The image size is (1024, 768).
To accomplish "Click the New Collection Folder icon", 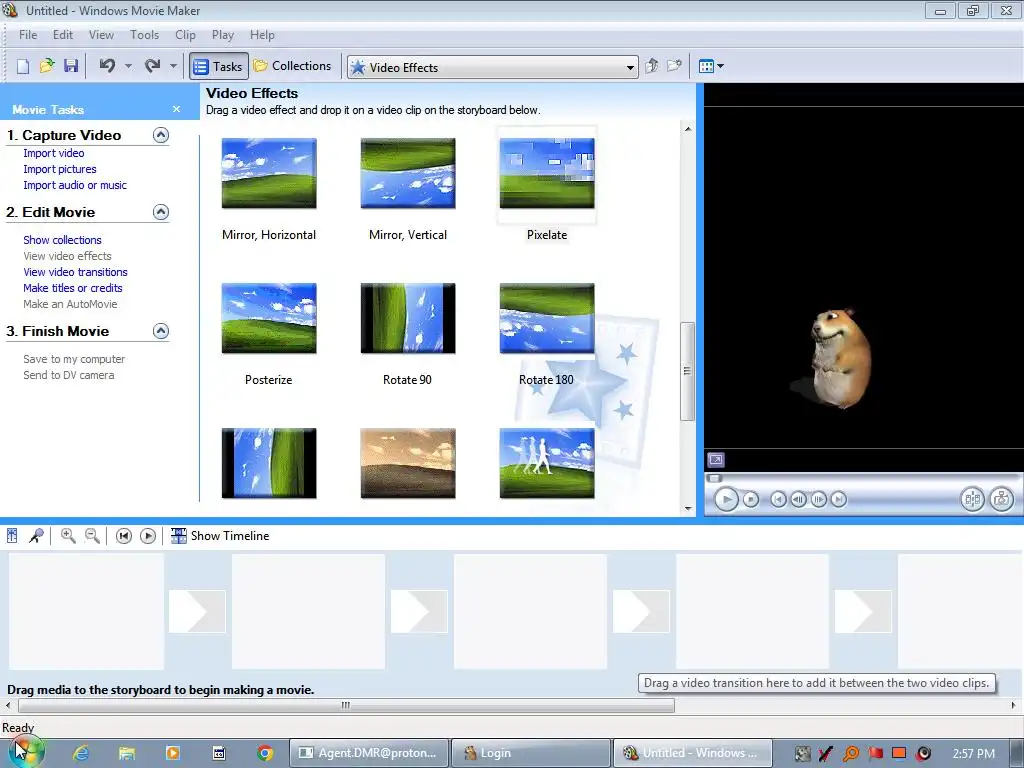I will (x=675, y=66).
